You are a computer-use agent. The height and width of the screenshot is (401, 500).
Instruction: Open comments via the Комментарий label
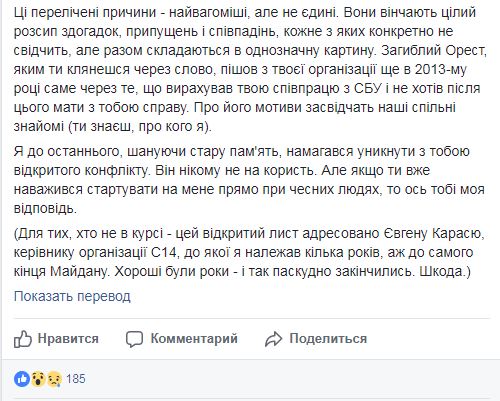tap(194, 339)
